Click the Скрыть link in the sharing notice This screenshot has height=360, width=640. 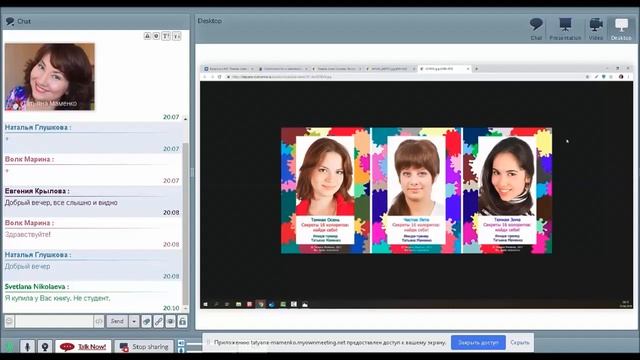pyautogui.click(x=520, y=342)
